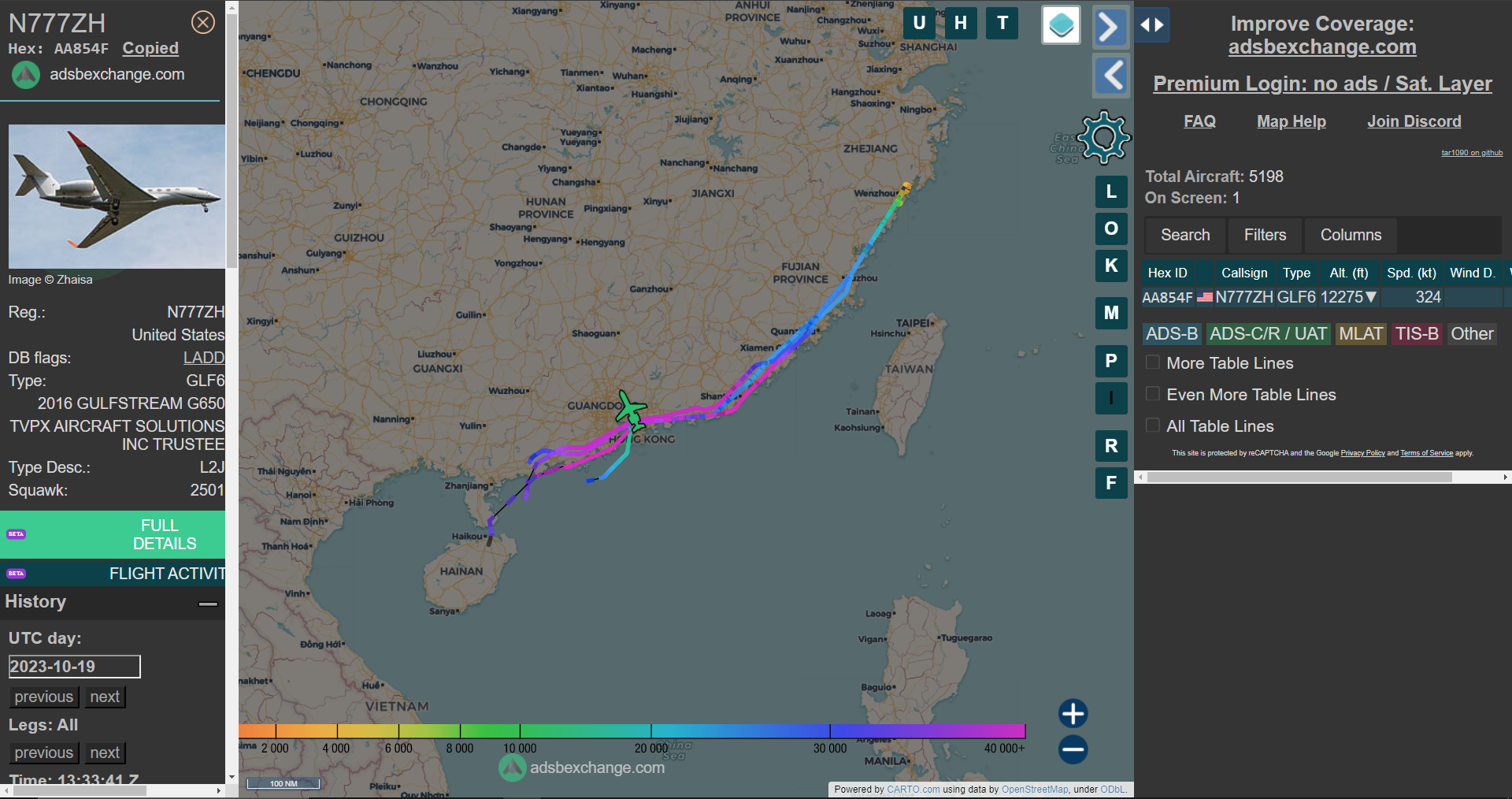Viewport: 1512px width, 799px height.
Task: Zoom in with the plus button
Action: [x=1073, y=713]
